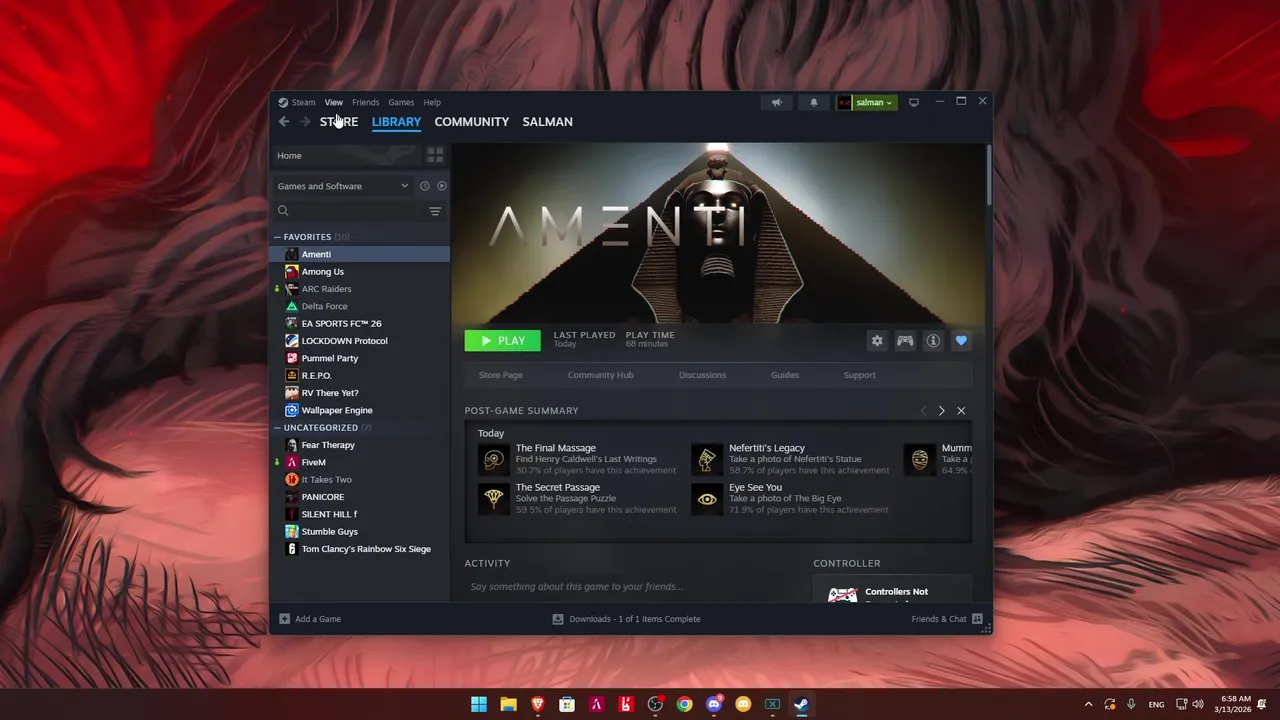The image size is (1280, 720).
Task: Open Brave browser from taskbar
Action: tap(538, 704)
